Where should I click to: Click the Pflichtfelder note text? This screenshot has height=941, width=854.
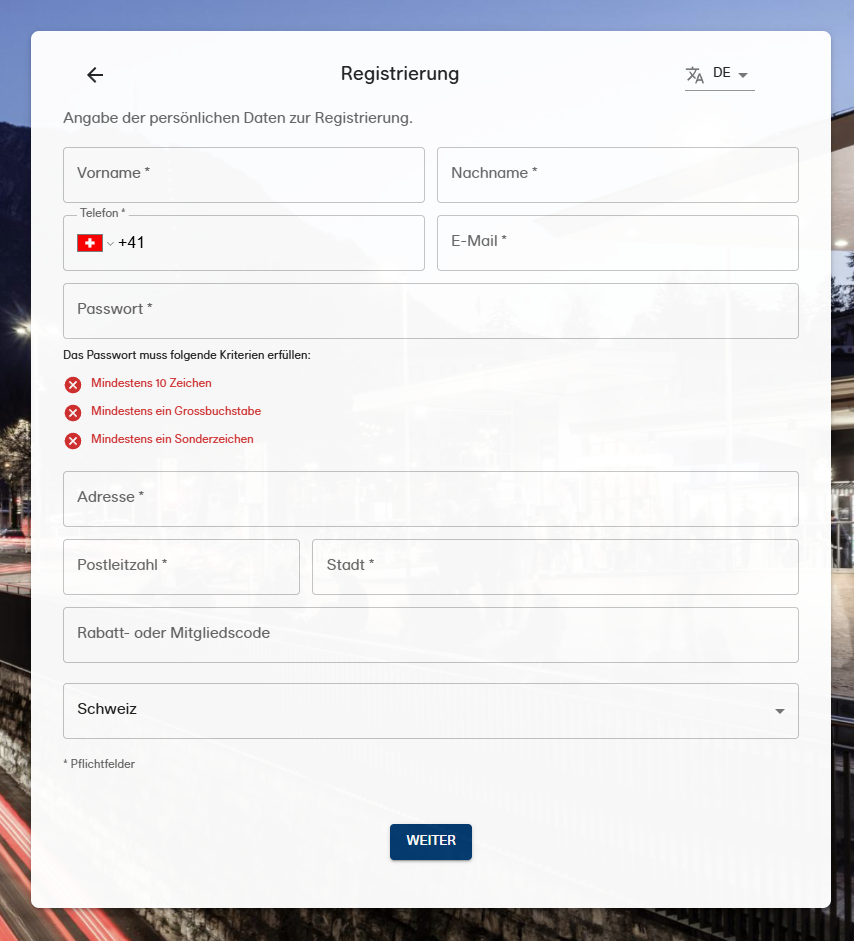[99, 764]
